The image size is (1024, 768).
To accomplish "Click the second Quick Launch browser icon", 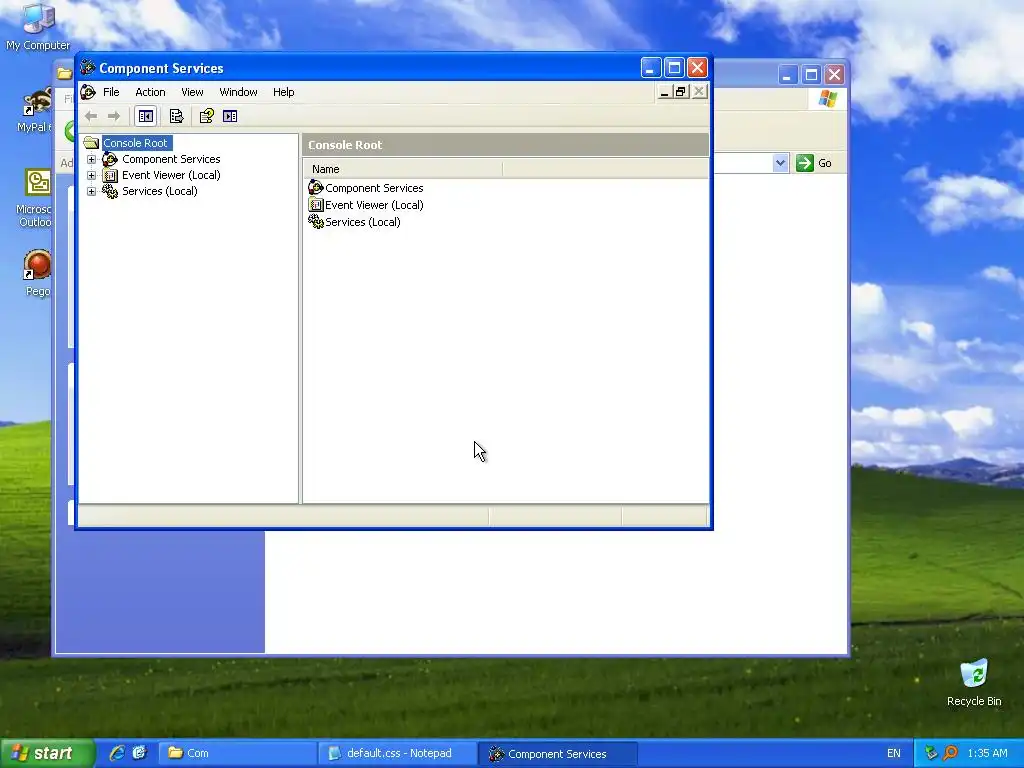I will click(x=140, y=753).
